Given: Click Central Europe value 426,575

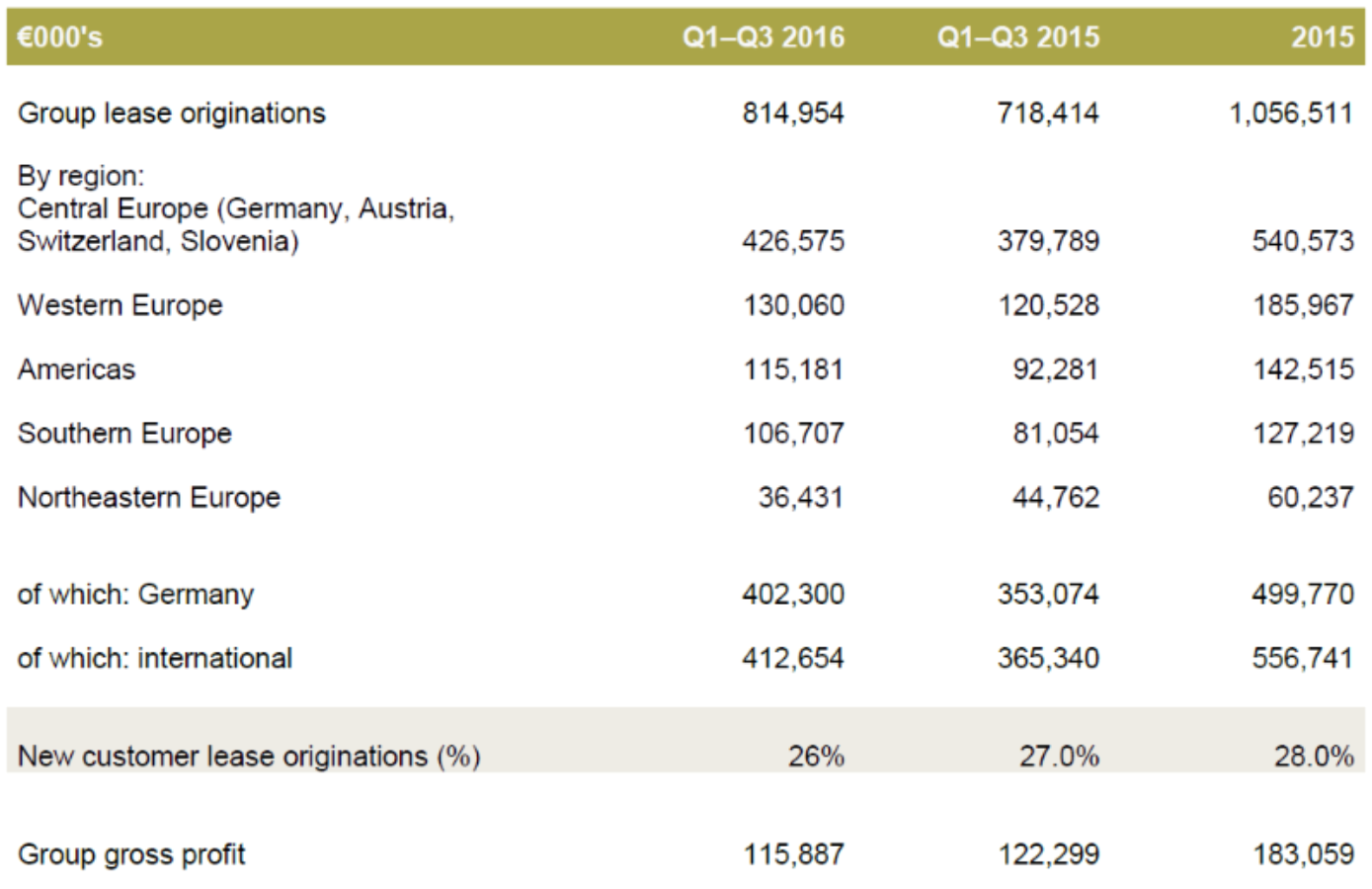Looking at the screenshot, I should click(793, 241).
